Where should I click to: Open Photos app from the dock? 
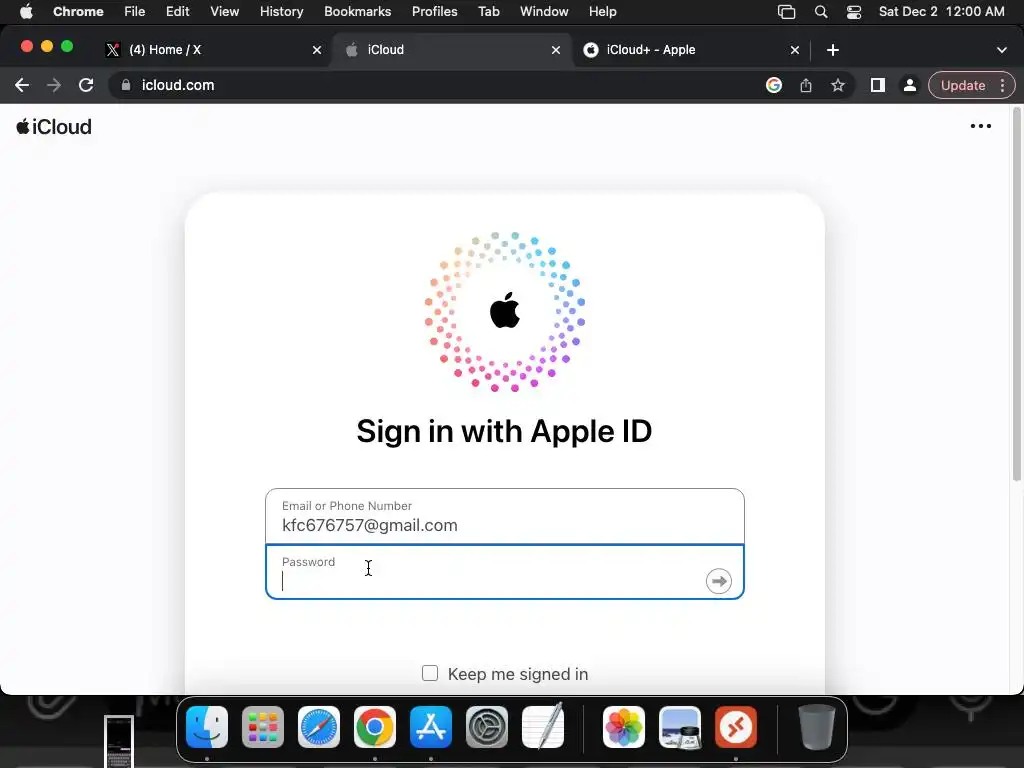tap(624, 727)
